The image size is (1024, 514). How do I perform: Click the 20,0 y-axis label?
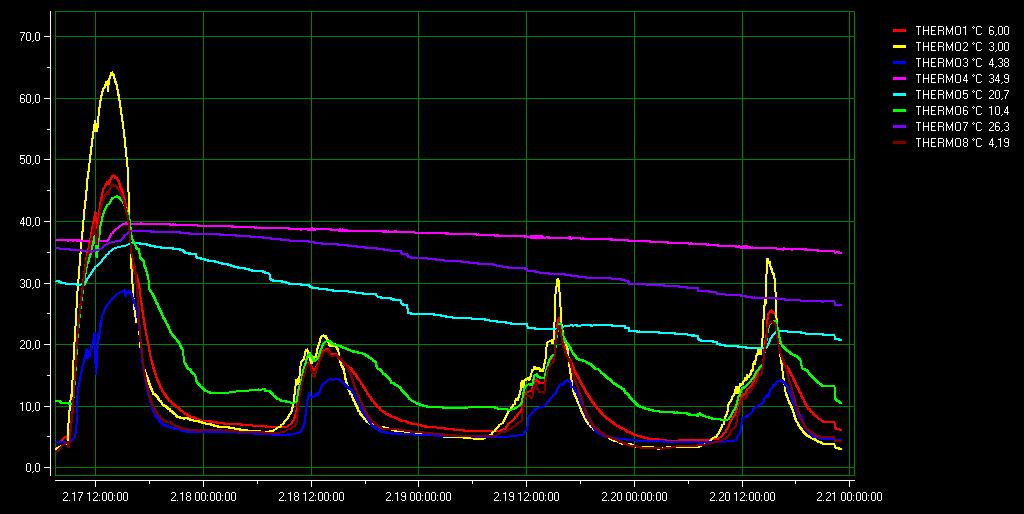31,345
